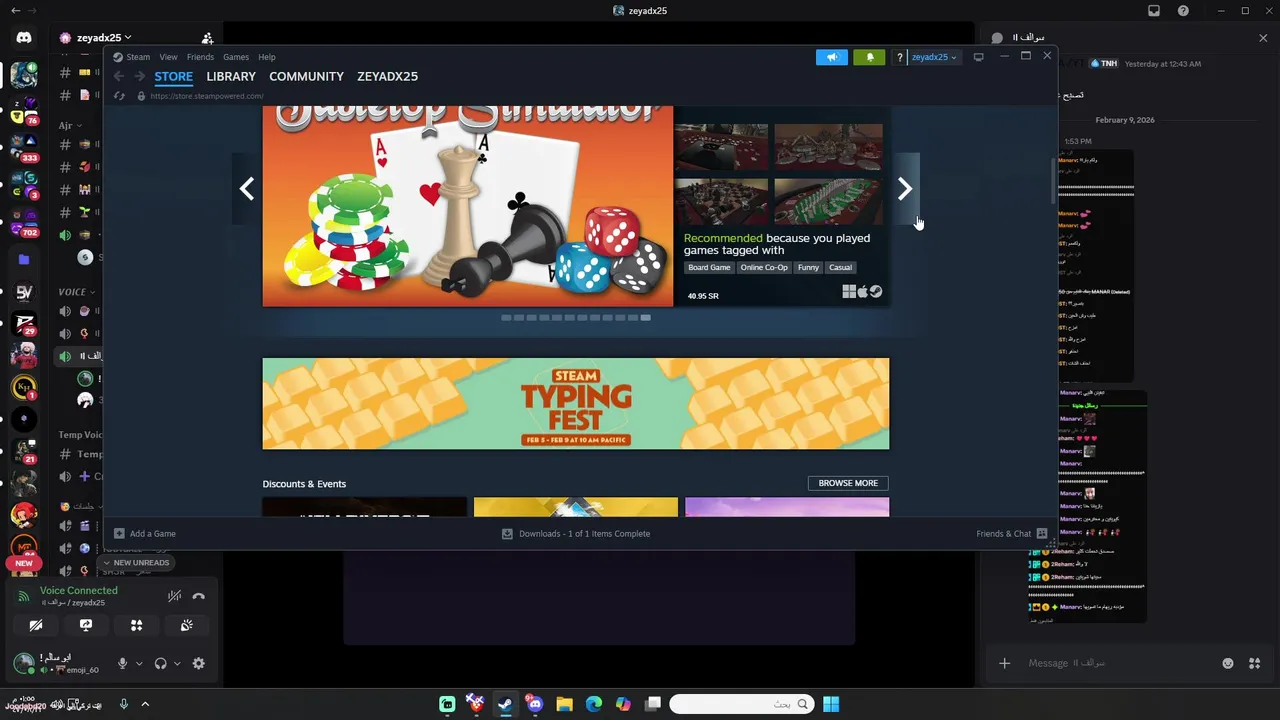
Task: Jump to NEW UNREADS in channel list
Action: (x=136, y=563)
